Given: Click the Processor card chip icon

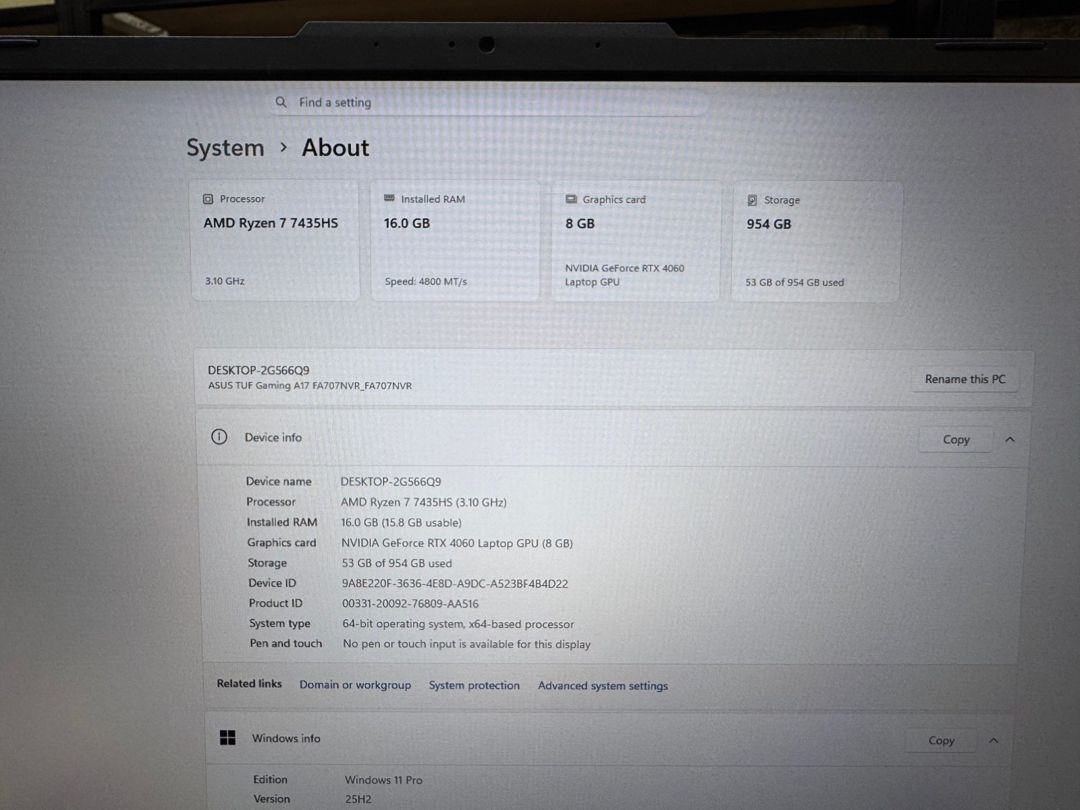Looking at the screenshot, I should [x=208, y=199].
